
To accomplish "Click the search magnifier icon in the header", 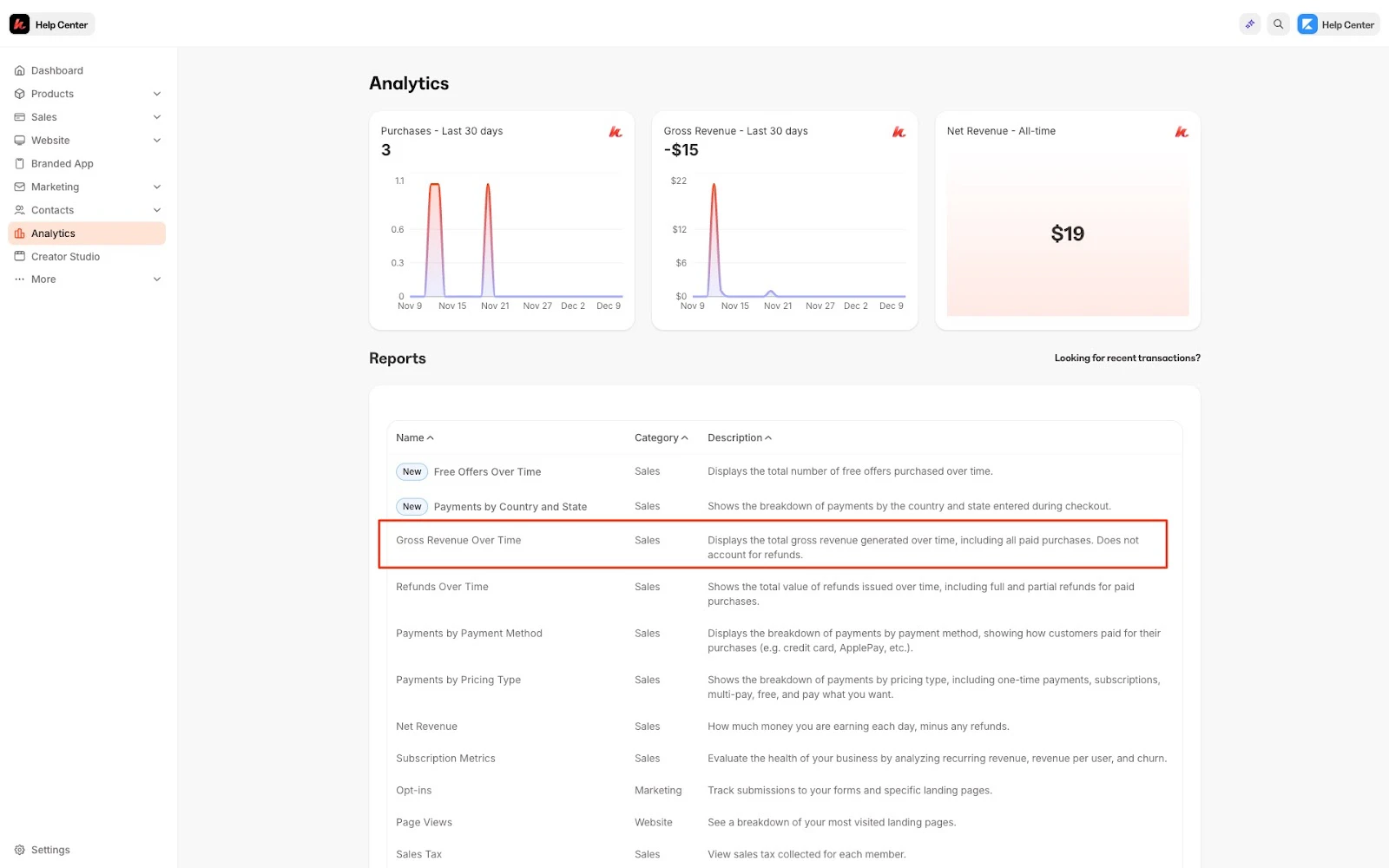I will pos(1278,23).
